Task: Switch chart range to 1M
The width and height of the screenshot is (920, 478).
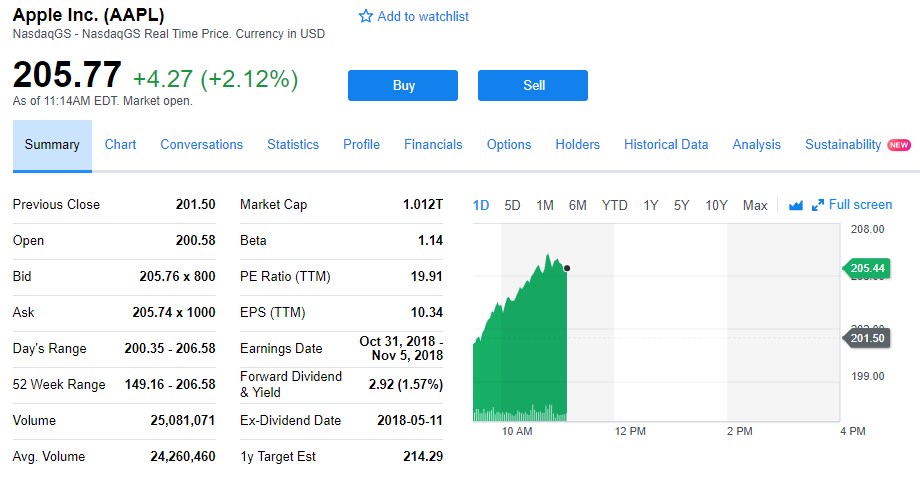Action: [544, 205]
